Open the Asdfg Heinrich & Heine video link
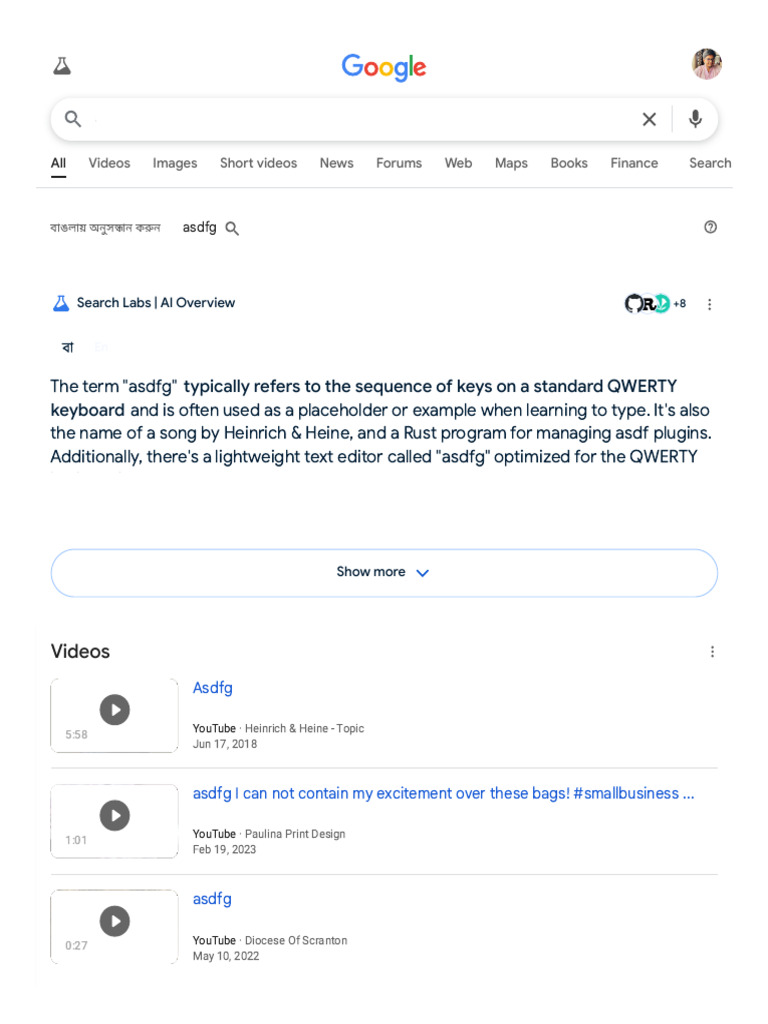This screenshot has height=1024, width=768. tap(213, 688)
